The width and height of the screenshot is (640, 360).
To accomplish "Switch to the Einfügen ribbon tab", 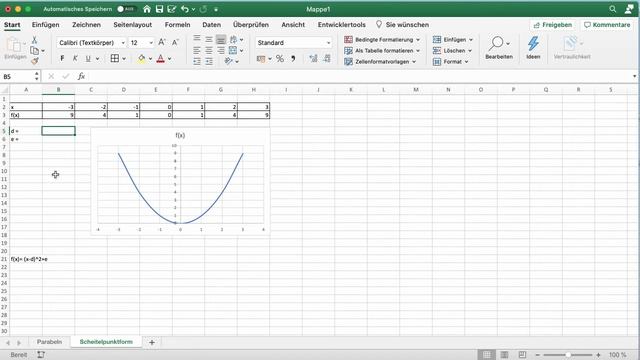I will tap(46, 25).
